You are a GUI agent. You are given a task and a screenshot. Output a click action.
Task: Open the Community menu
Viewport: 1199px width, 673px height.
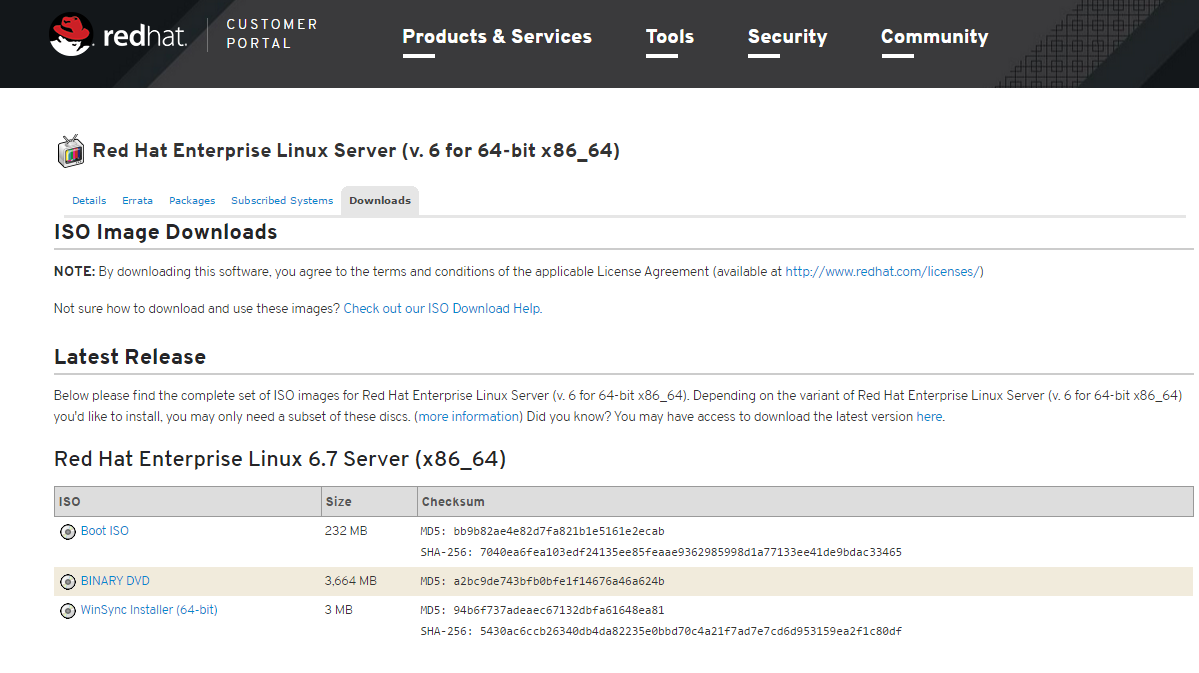(934, 37)
